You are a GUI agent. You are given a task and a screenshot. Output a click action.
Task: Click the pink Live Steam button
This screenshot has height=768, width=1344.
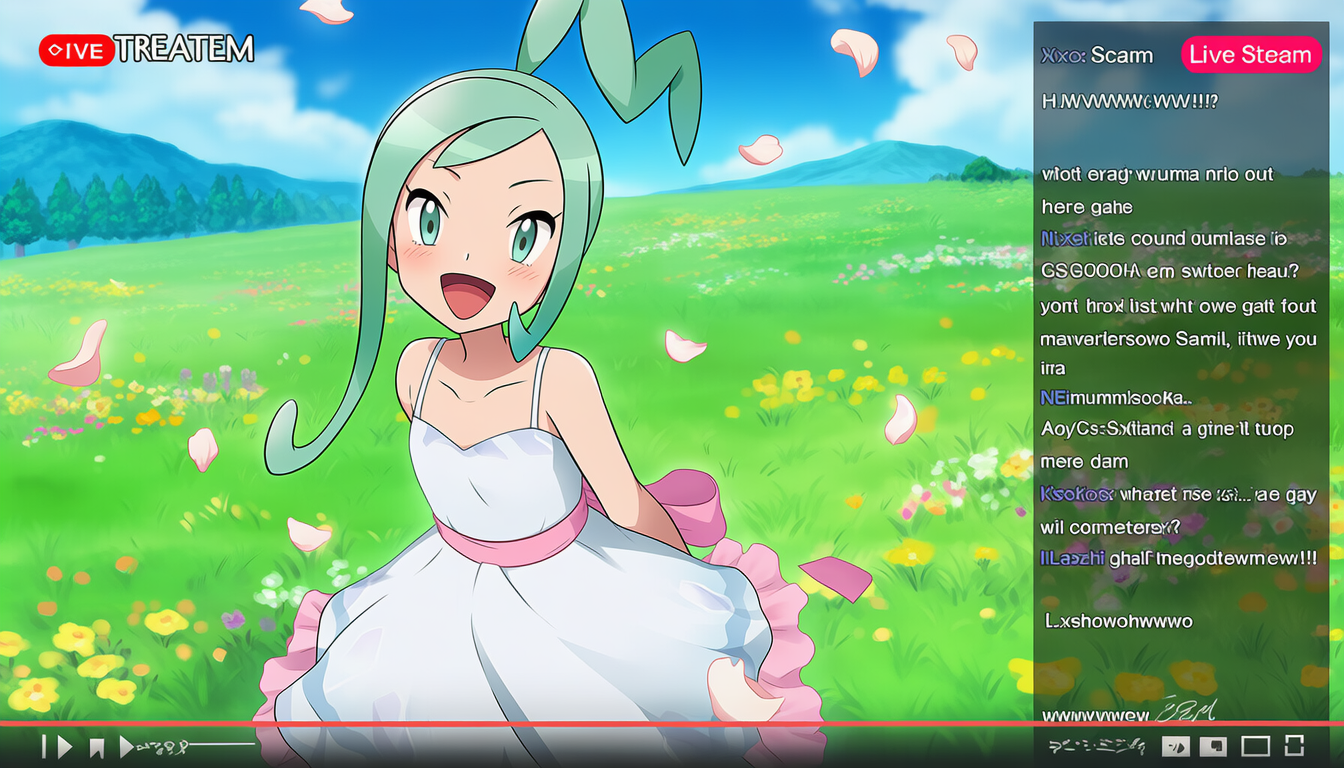pyautogui.click(x=1250, y=55)
